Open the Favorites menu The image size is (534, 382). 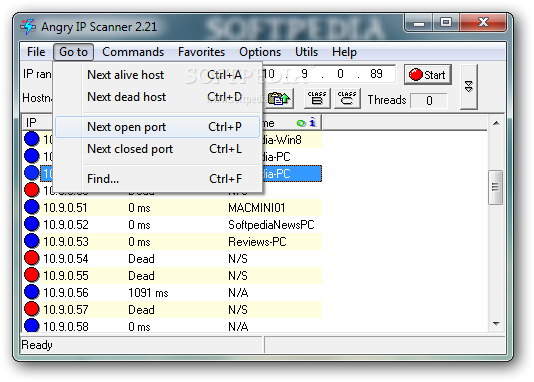pos(201,52)
